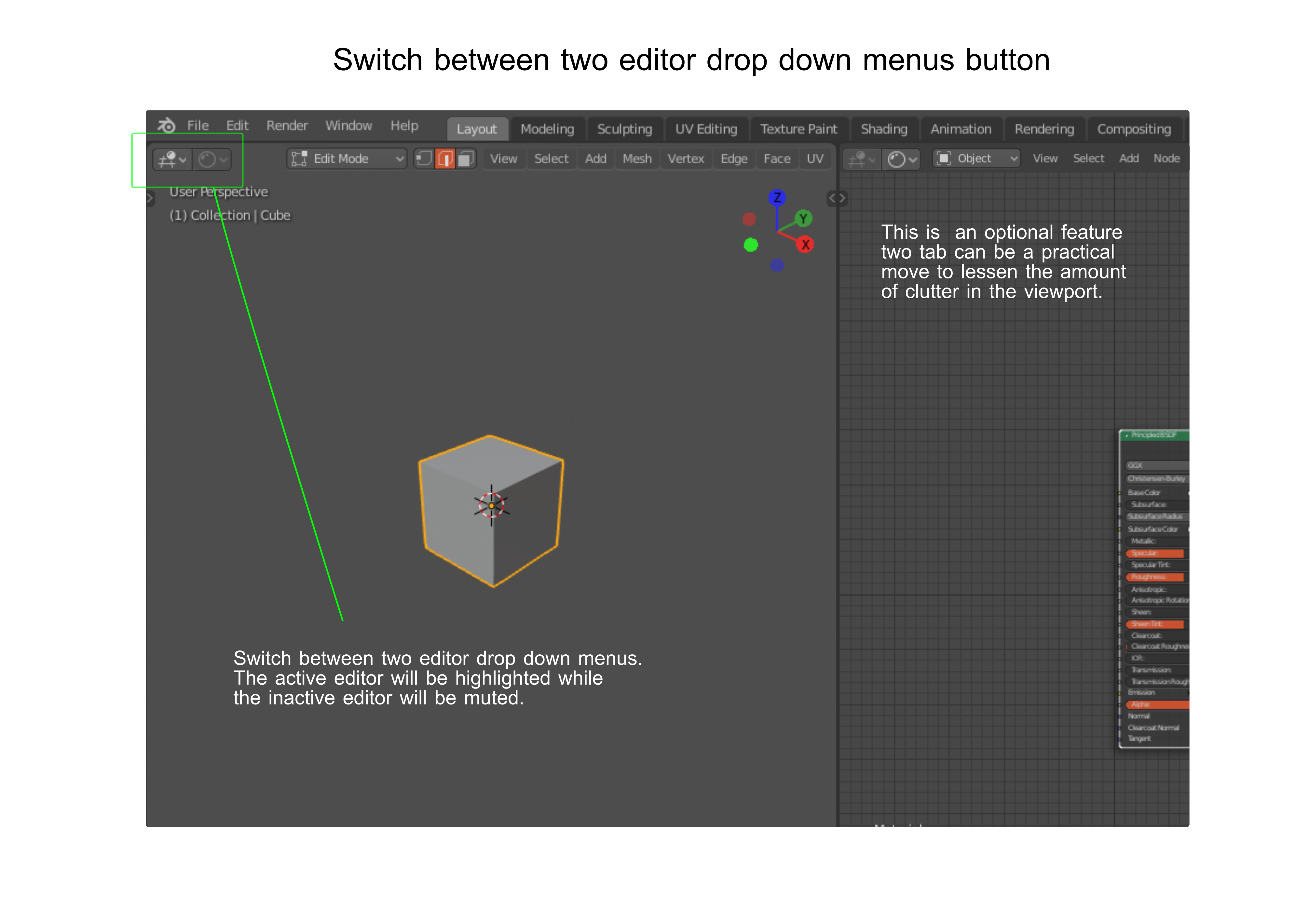
Task: Click the Alpha slider on Principled BSDF
Action: (x=1157, y=705)
